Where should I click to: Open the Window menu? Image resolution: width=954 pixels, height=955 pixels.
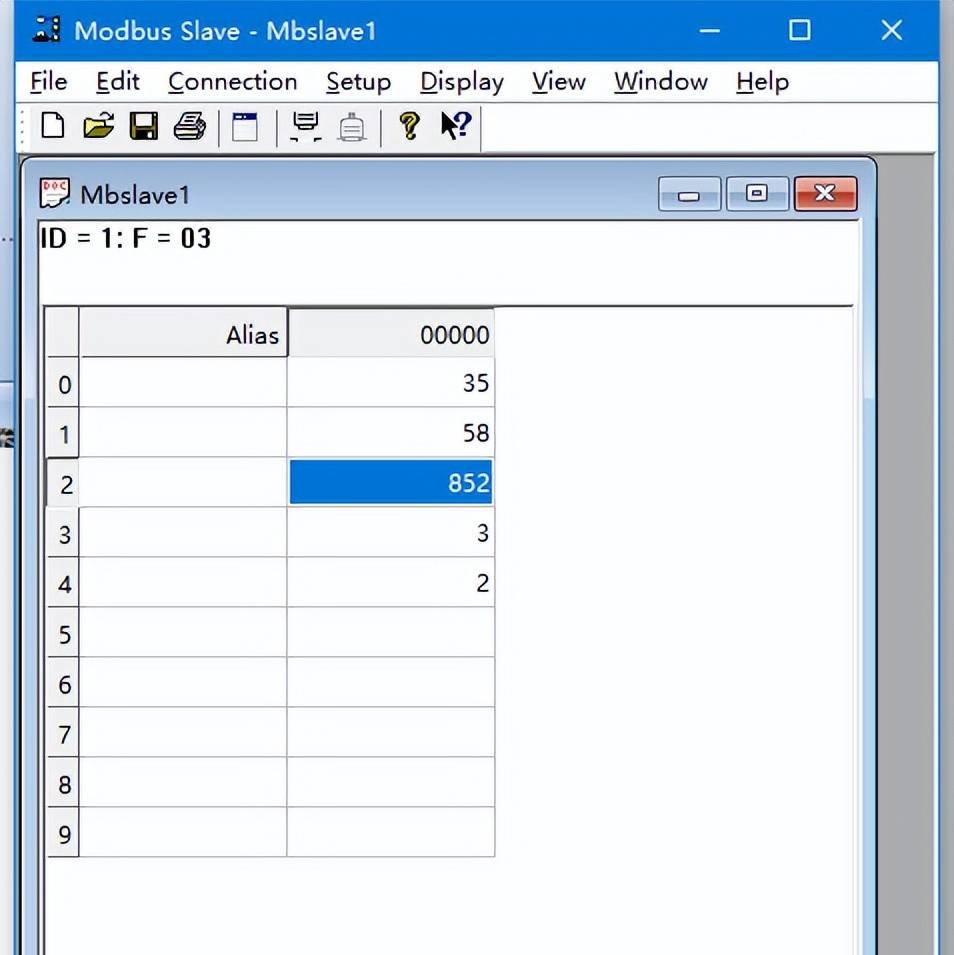[660, 82]
